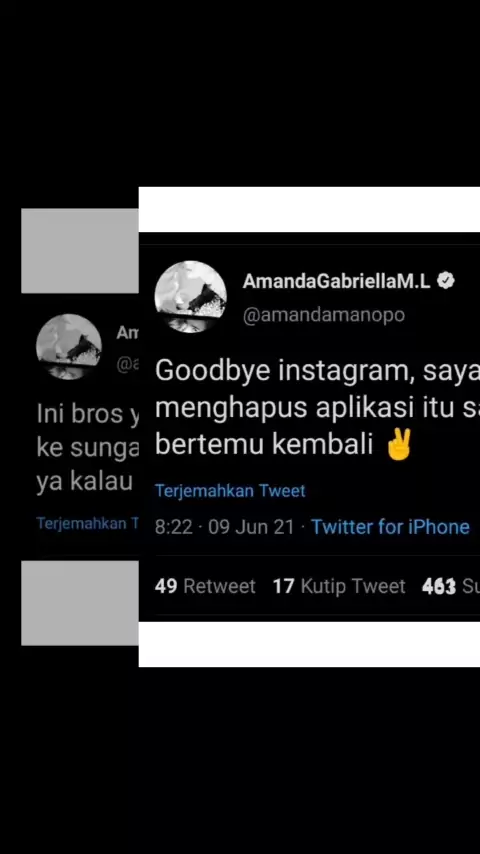Image resolution: width=480 pixels, height=854 pixels.
Task: Open the AmandaGabriellaM.L display name
Action: point(337,281)
